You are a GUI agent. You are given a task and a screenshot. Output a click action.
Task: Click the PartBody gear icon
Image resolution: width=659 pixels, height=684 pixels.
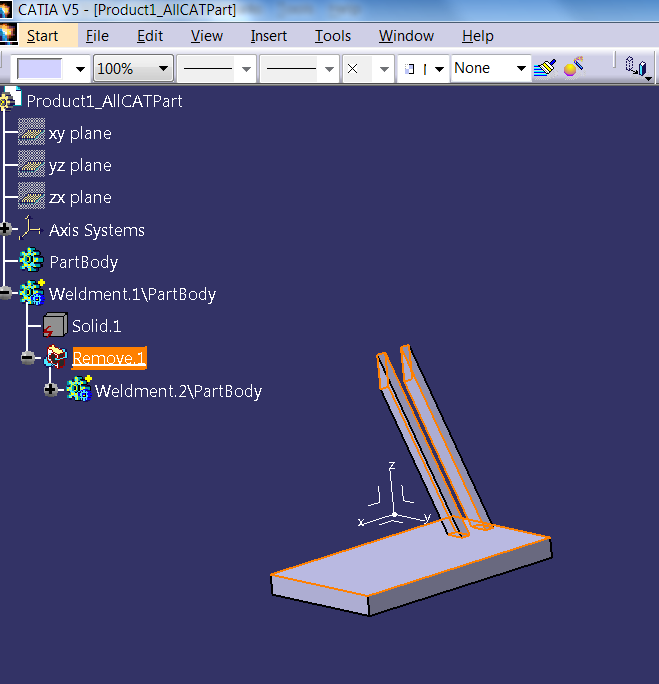coord(31,260)
